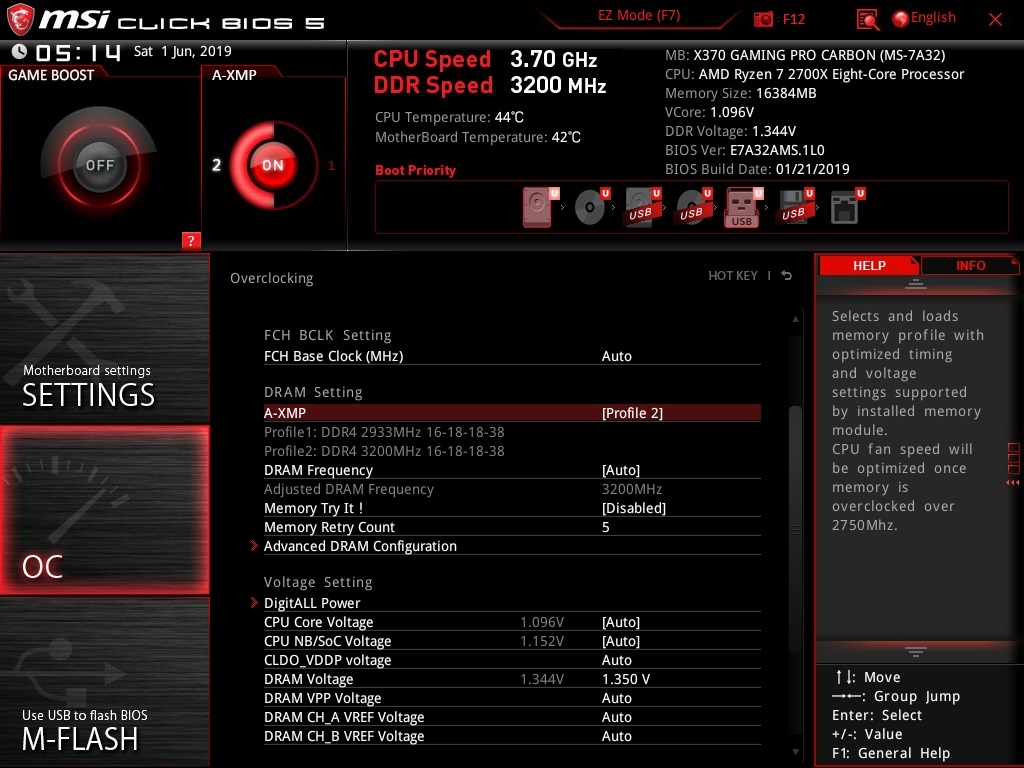Click Profile1: DDR4 2933MHz text row
This screenshot has height=768, width=1024.
tap(384, 432)
